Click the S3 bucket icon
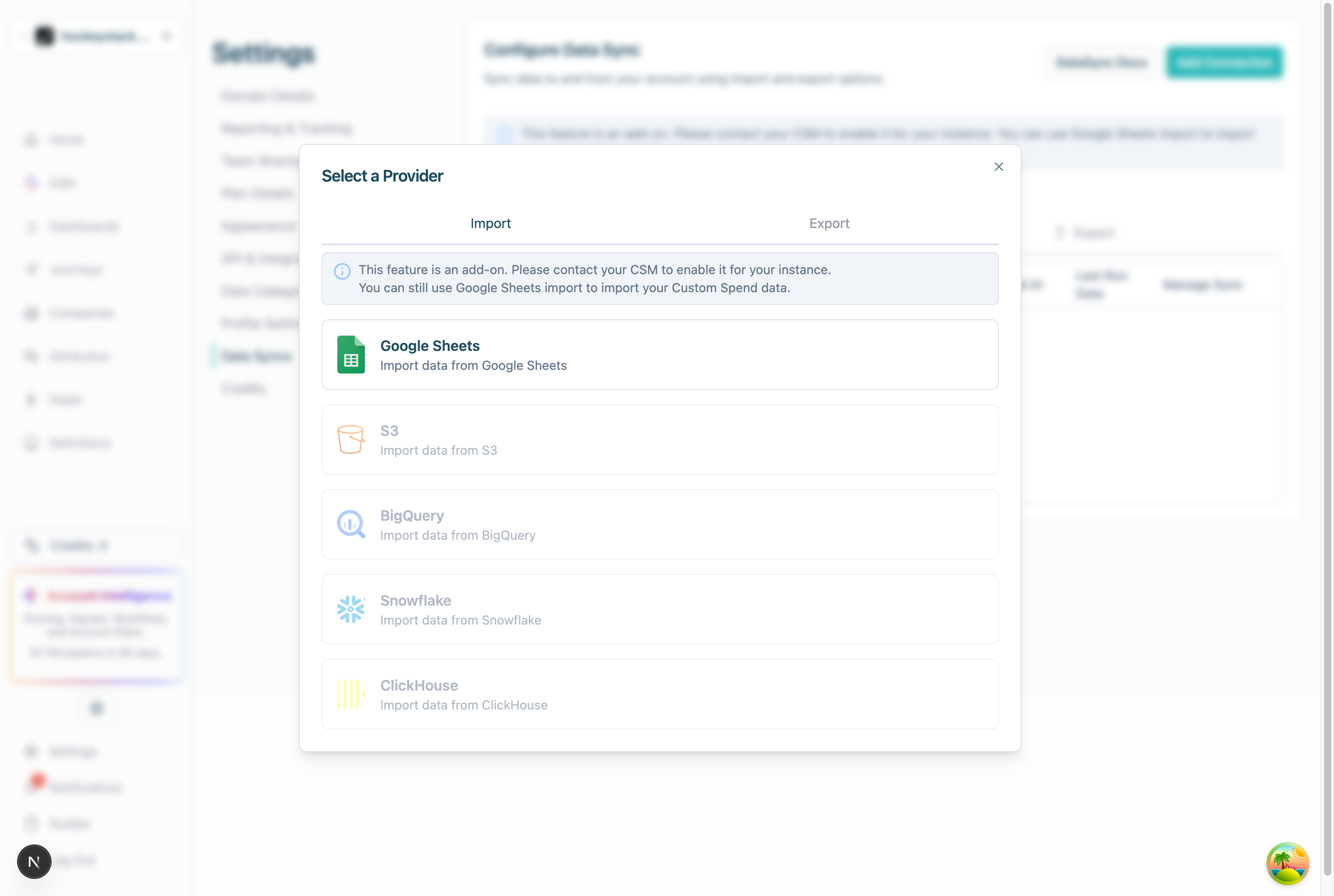This screenshot has height=896, width=1334. [351, 439]
